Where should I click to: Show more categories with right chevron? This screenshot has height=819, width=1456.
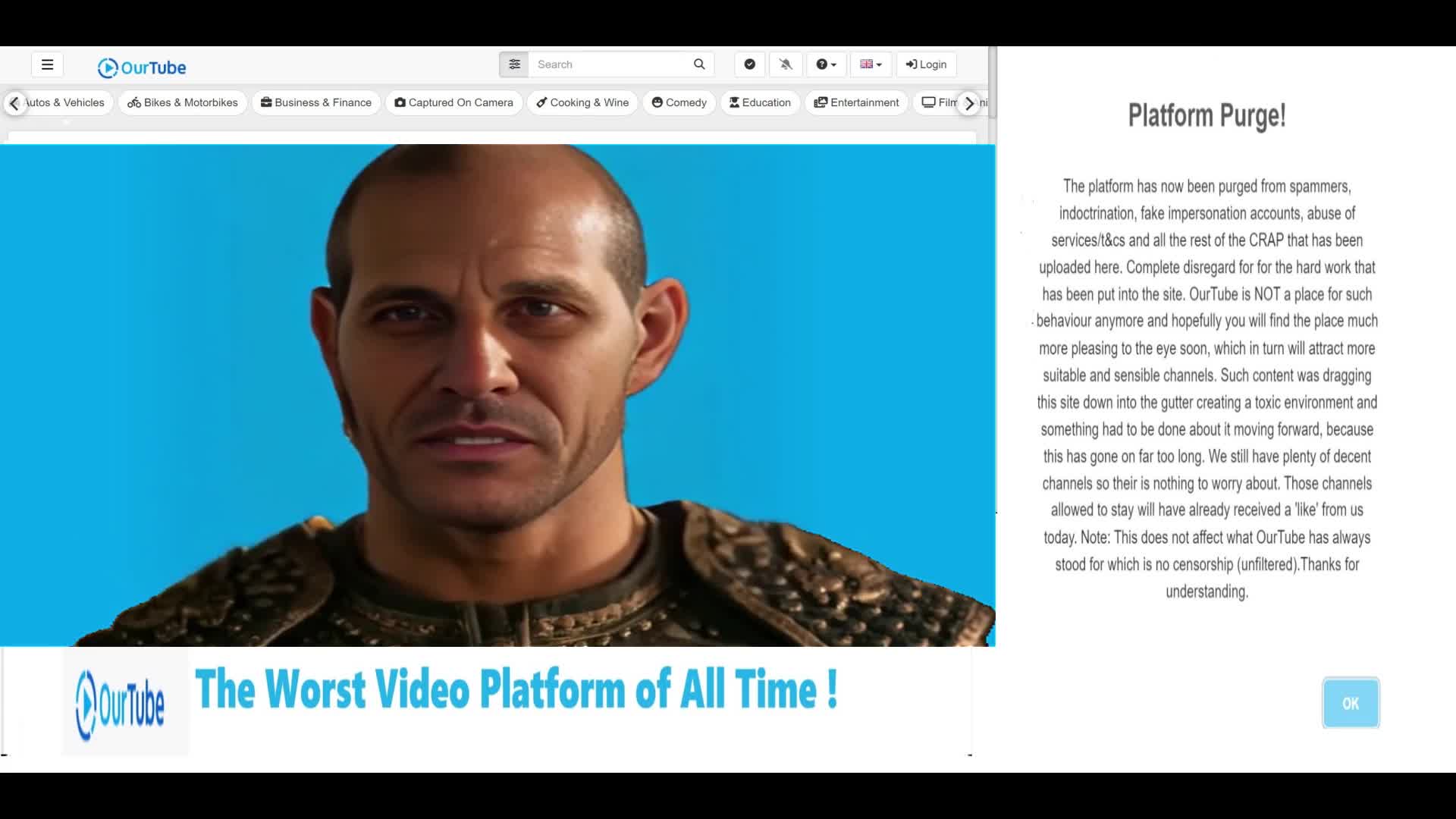(x=968, y=103)
